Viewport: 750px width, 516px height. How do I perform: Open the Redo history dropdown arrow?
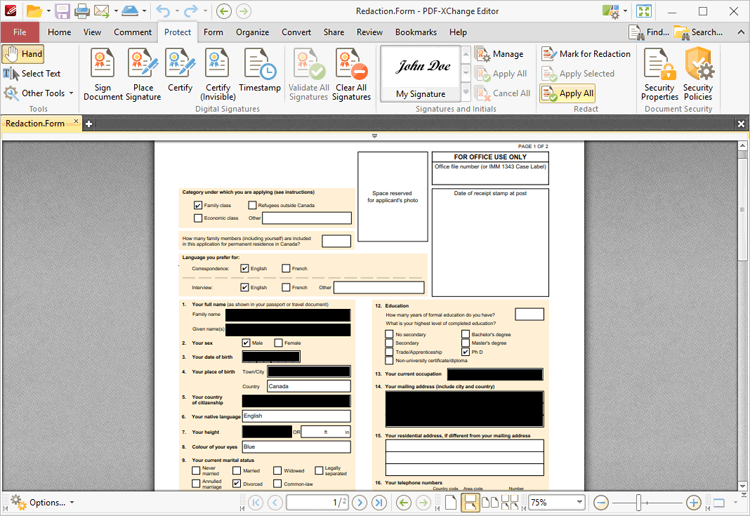point(205,11)
